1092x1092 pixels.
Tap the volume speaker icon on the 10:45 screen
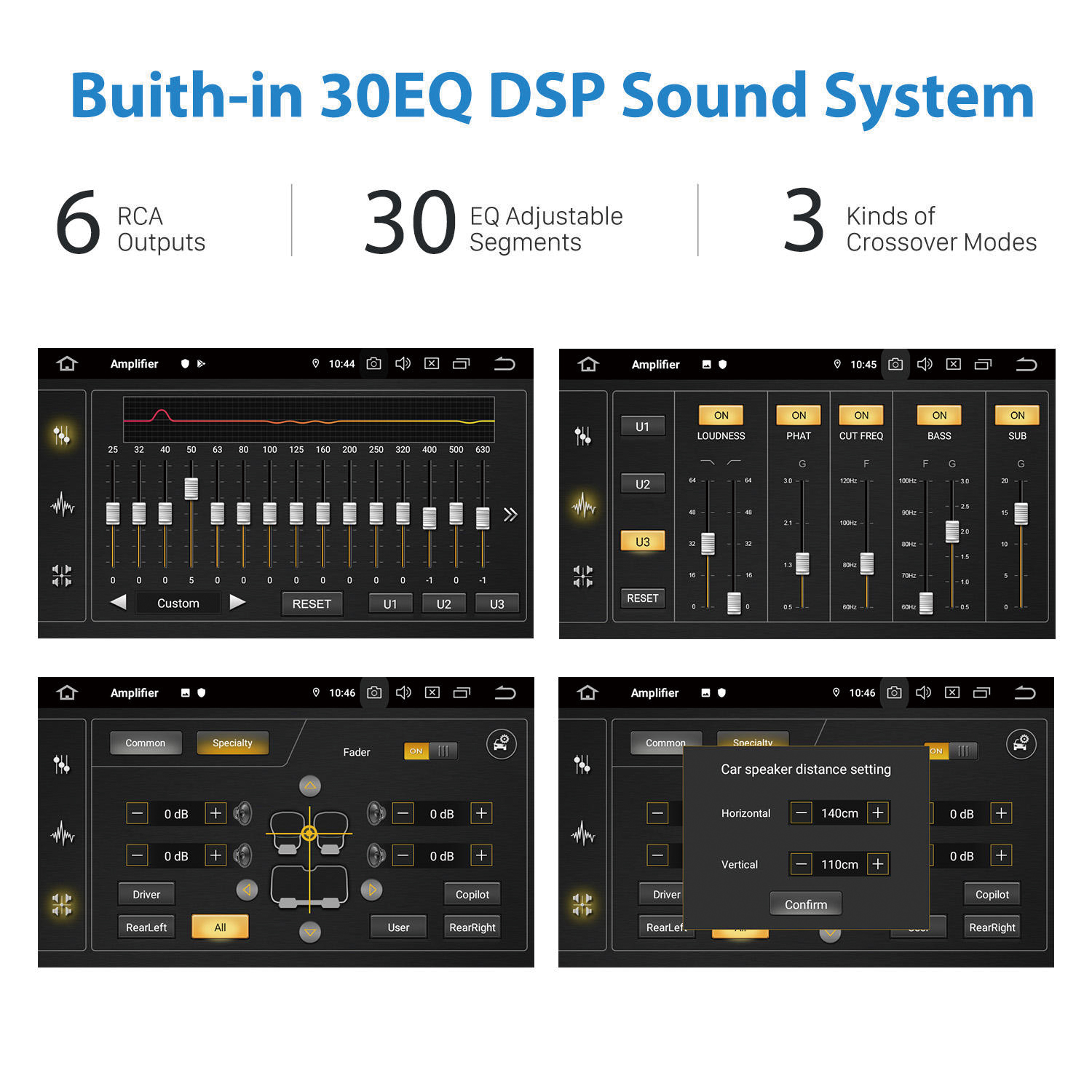click(x=925, y=364)
